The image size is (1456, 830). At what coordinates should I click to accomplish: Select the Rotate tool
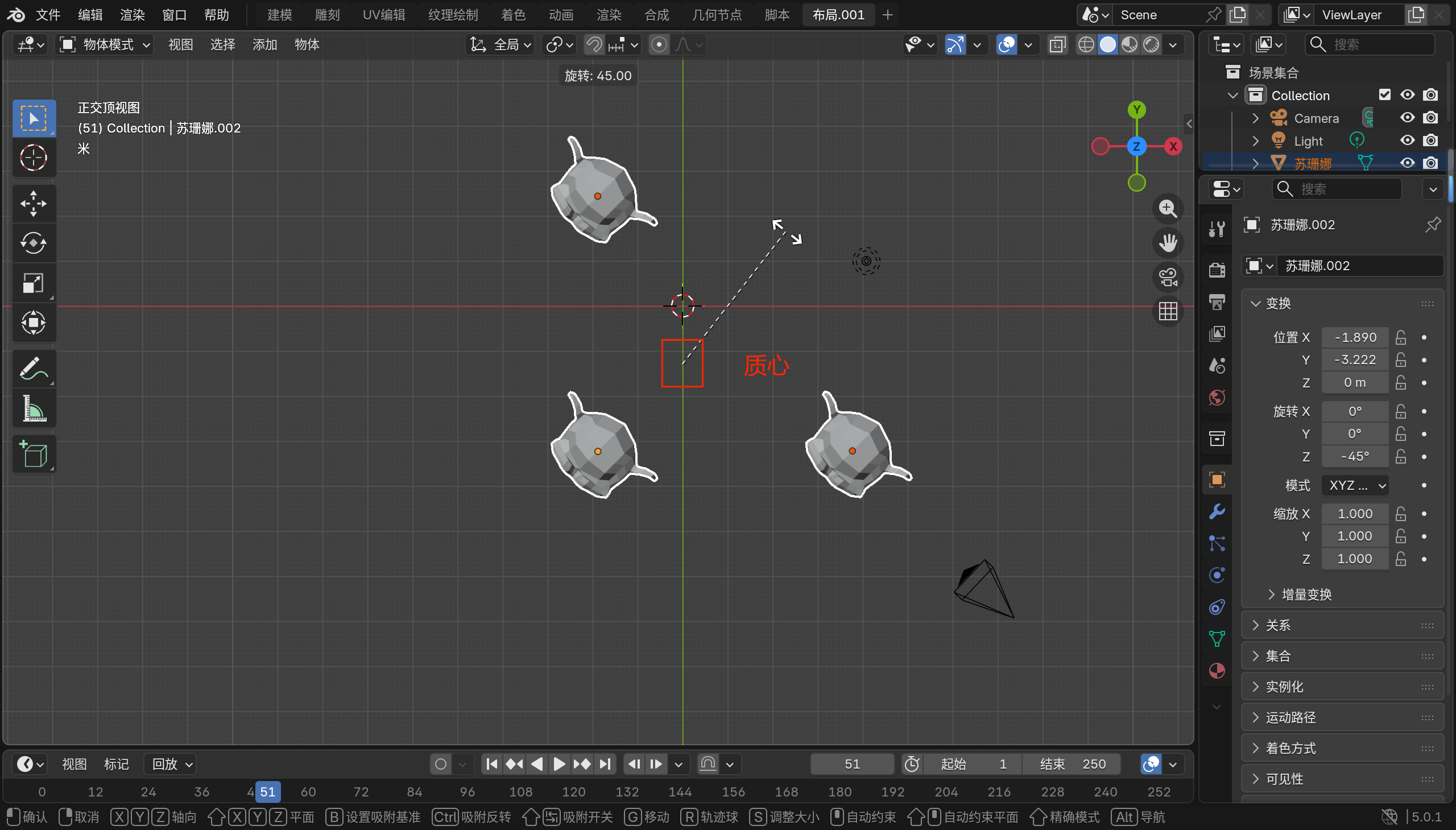coord(33,243)
